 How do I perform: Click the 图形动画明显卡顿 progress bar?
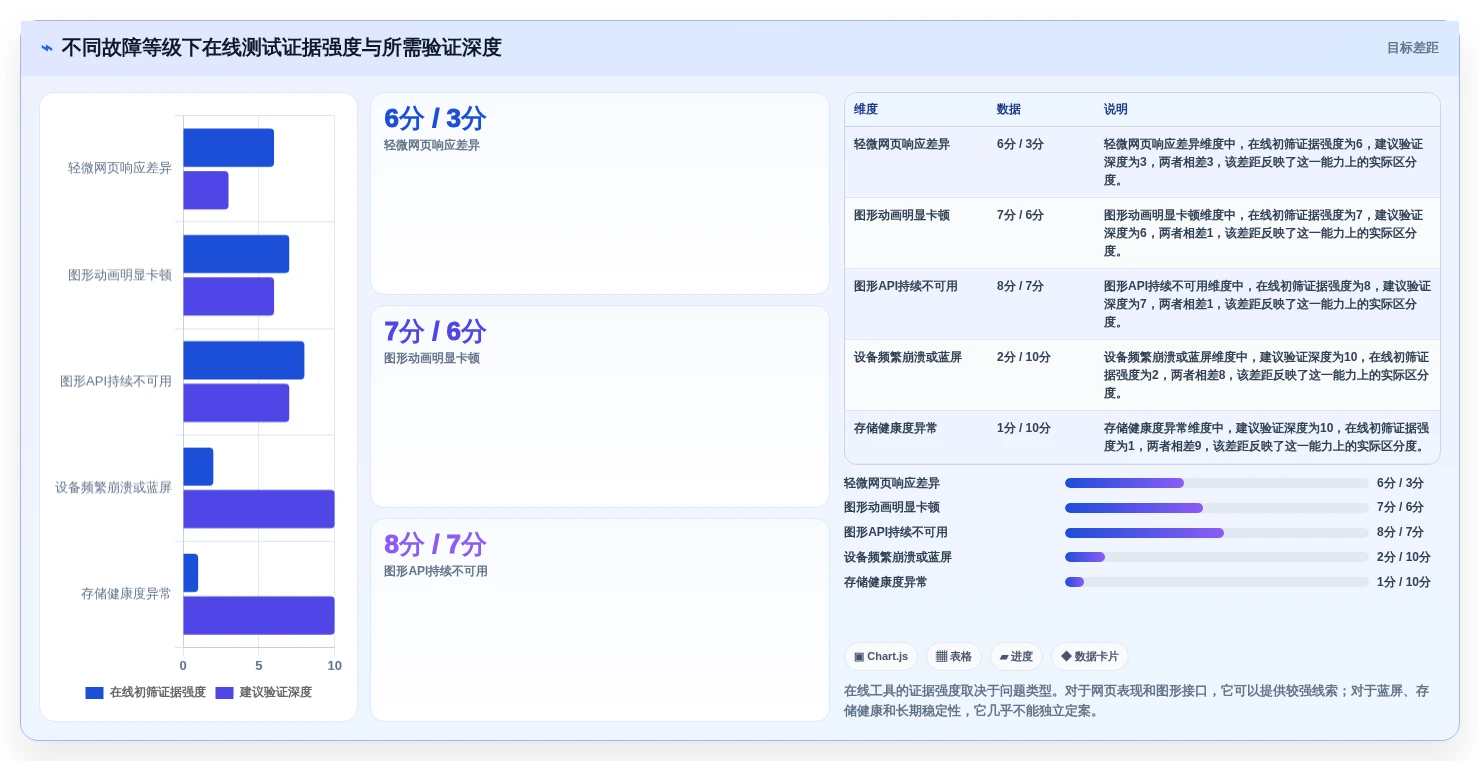pos(1217,508)
